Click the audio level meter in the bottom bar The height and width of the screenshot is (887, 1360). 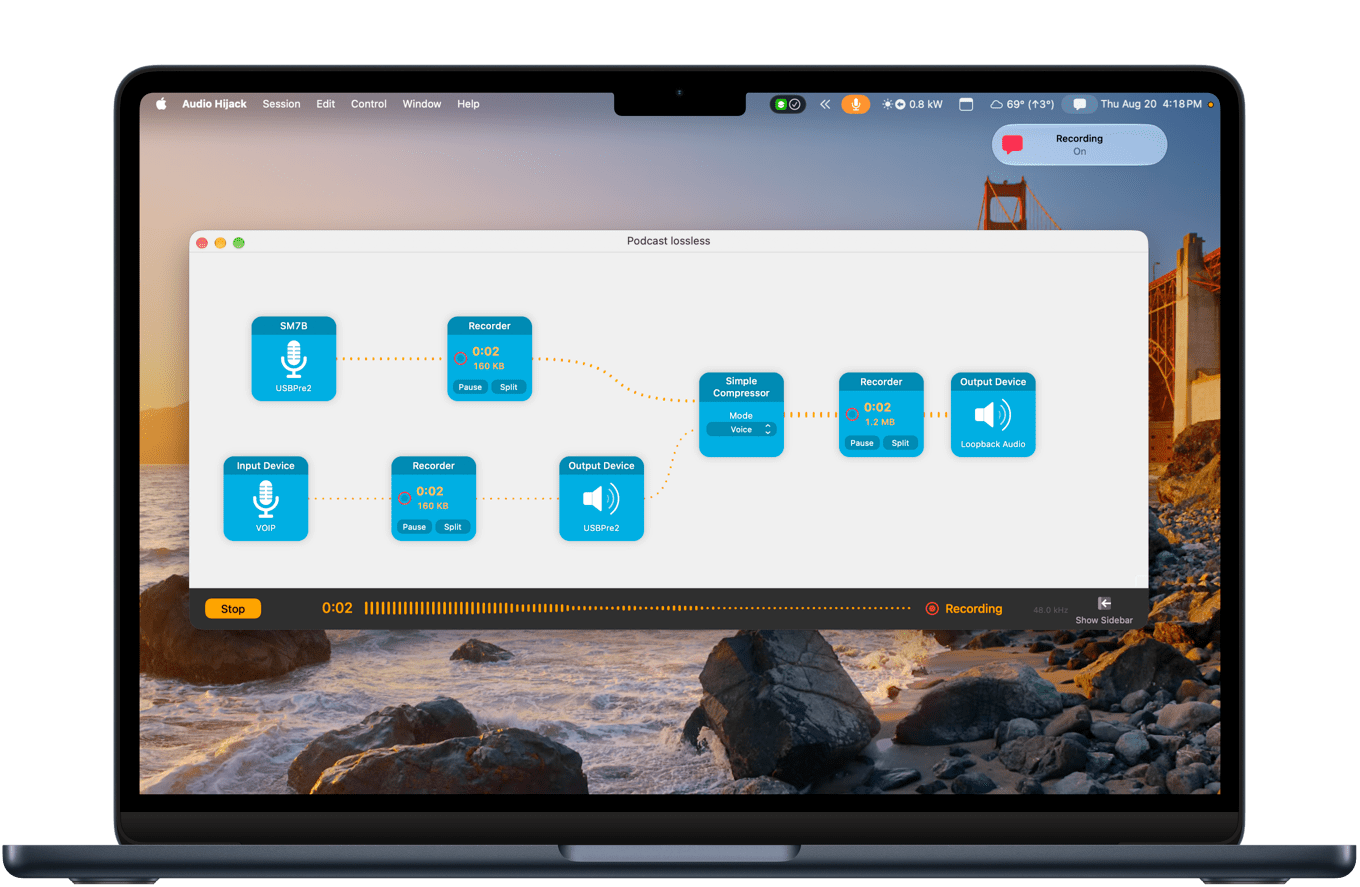(x=637, y=608)
